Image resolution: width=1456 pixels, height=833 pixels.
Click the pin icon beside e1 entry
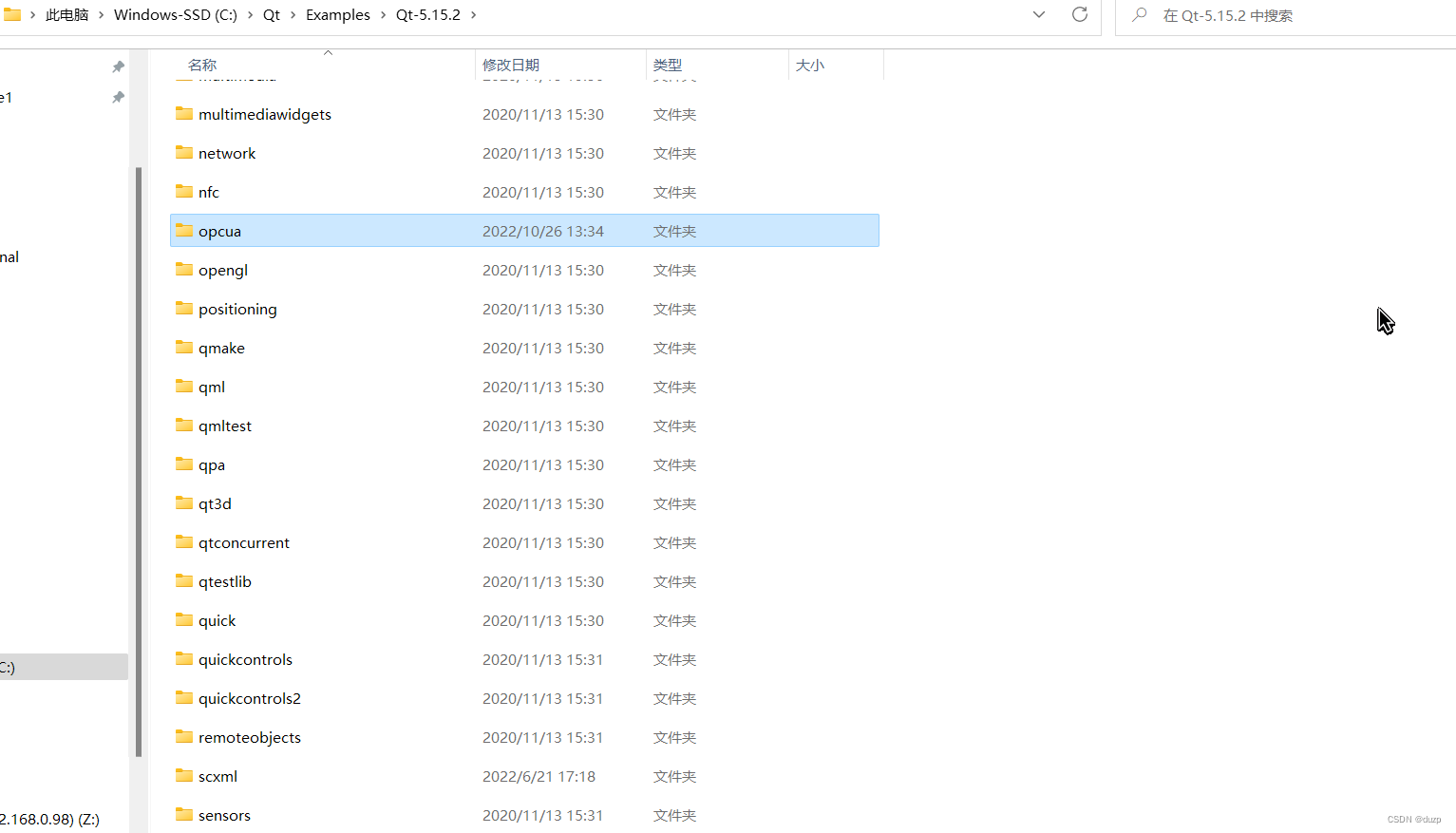pos(118,98)
